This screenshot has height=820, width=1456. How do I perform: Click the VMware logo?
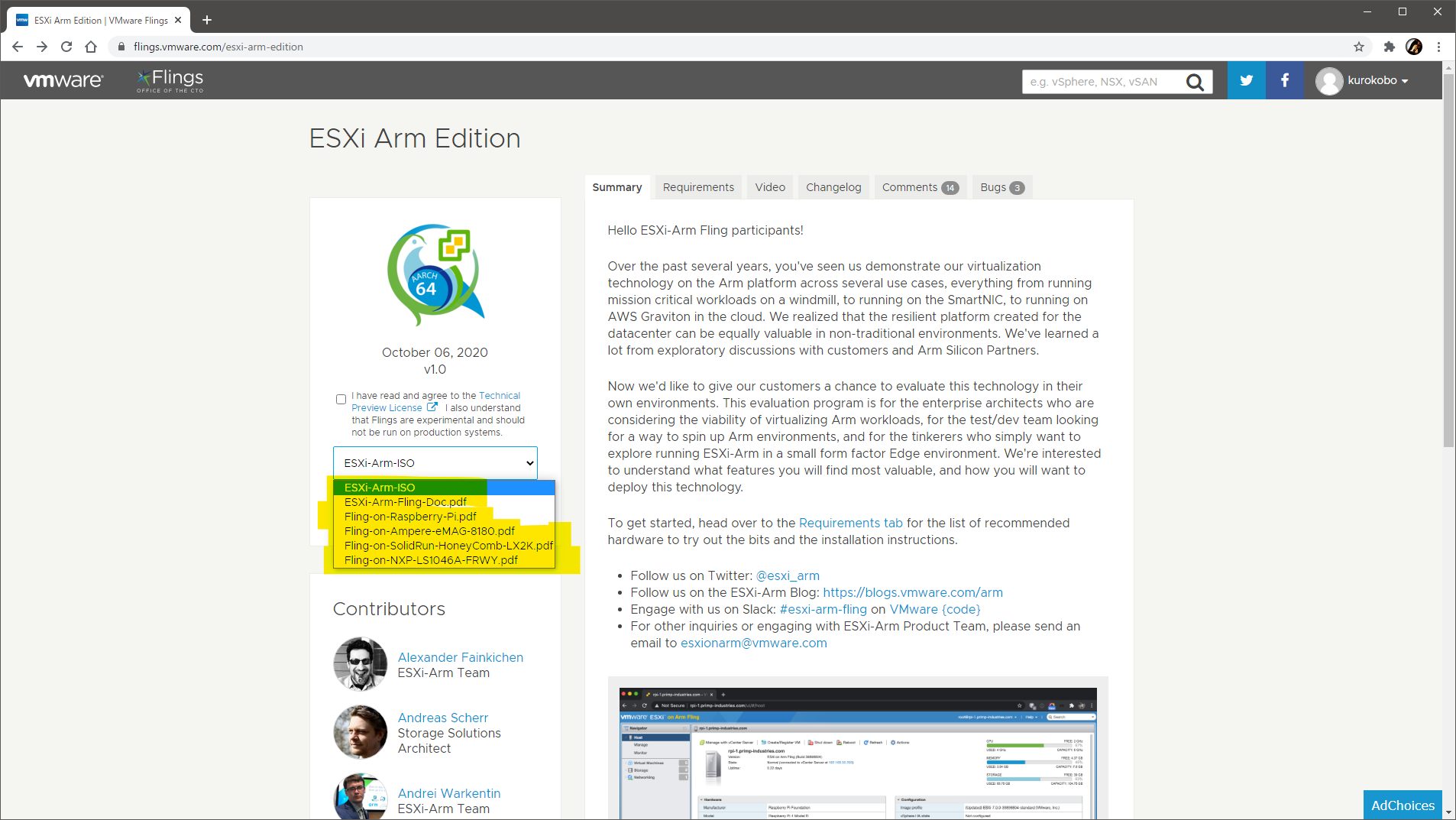(63, 80)
